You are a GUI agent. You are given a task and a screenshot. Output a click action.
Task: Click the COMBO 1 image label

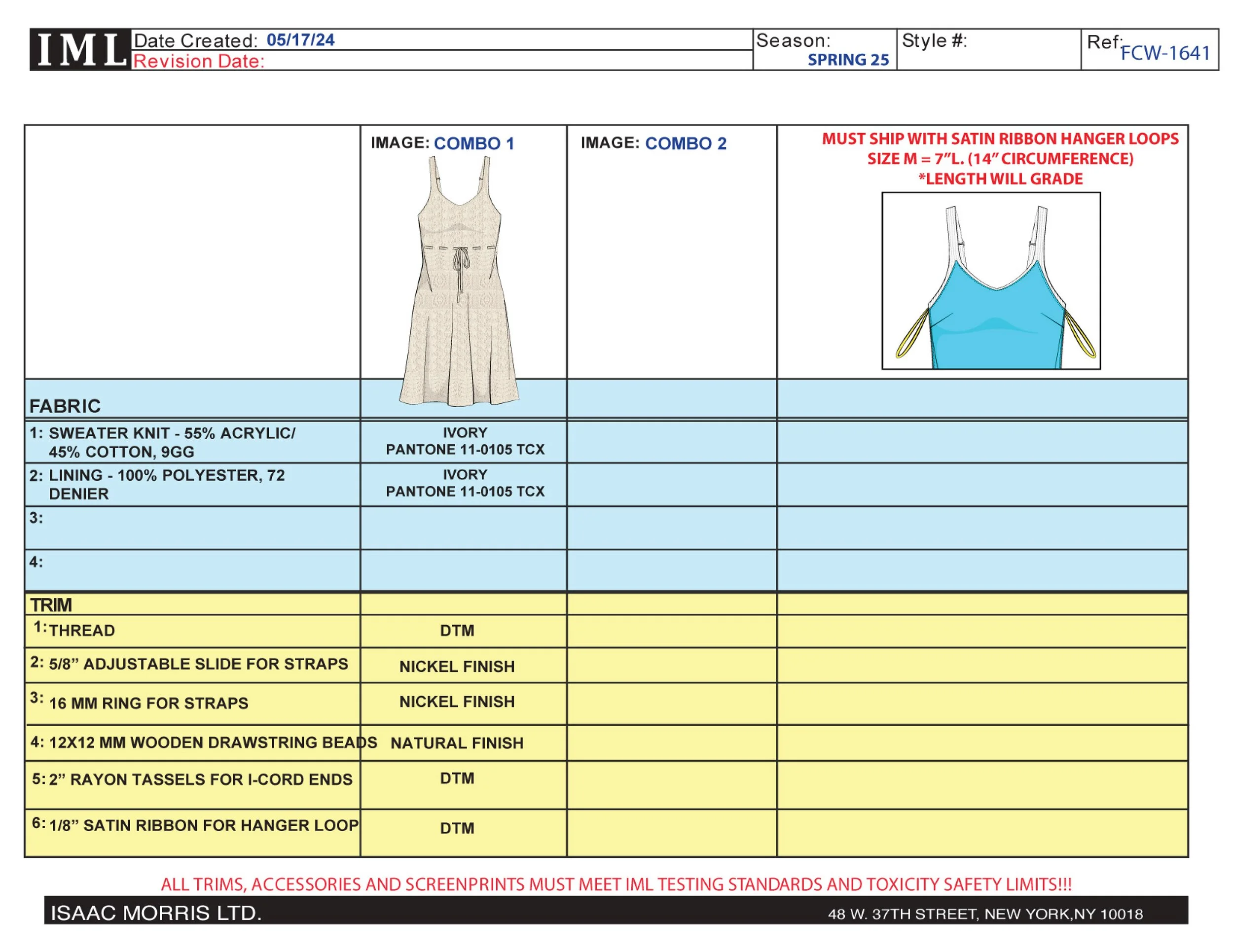473,143
